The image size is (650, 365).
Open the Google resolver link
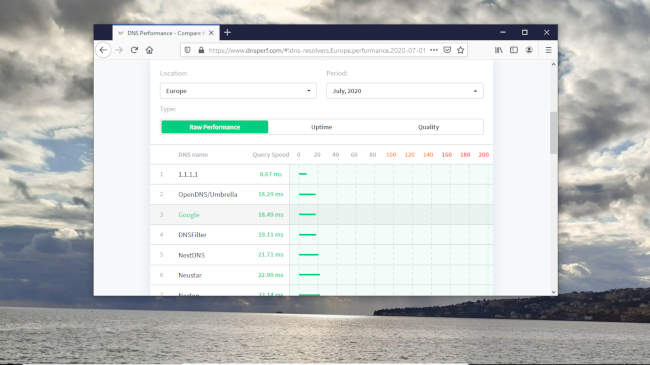pyautogui.click(x=189, y=215)
